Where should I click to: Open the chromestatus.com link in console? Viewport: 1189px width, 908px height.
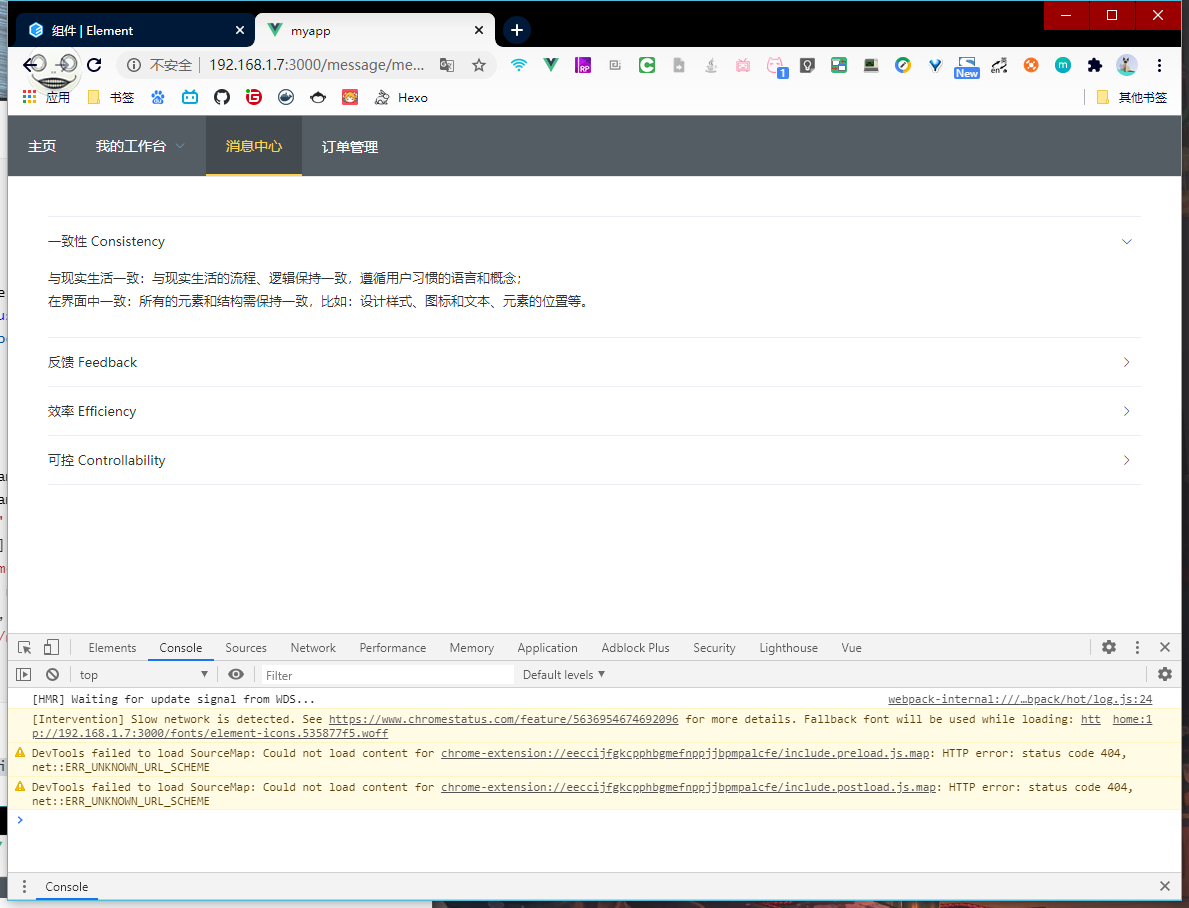503,719
